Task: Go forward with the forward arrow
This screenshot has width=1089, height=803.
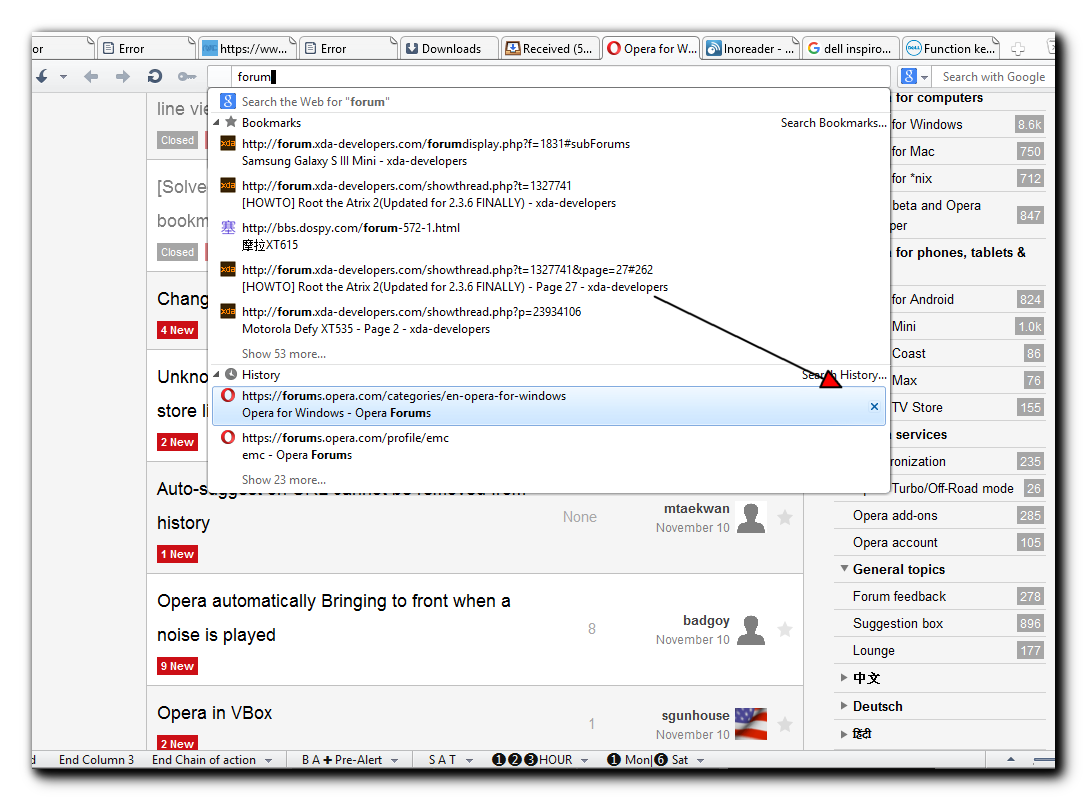Action: tap(123, 76)
